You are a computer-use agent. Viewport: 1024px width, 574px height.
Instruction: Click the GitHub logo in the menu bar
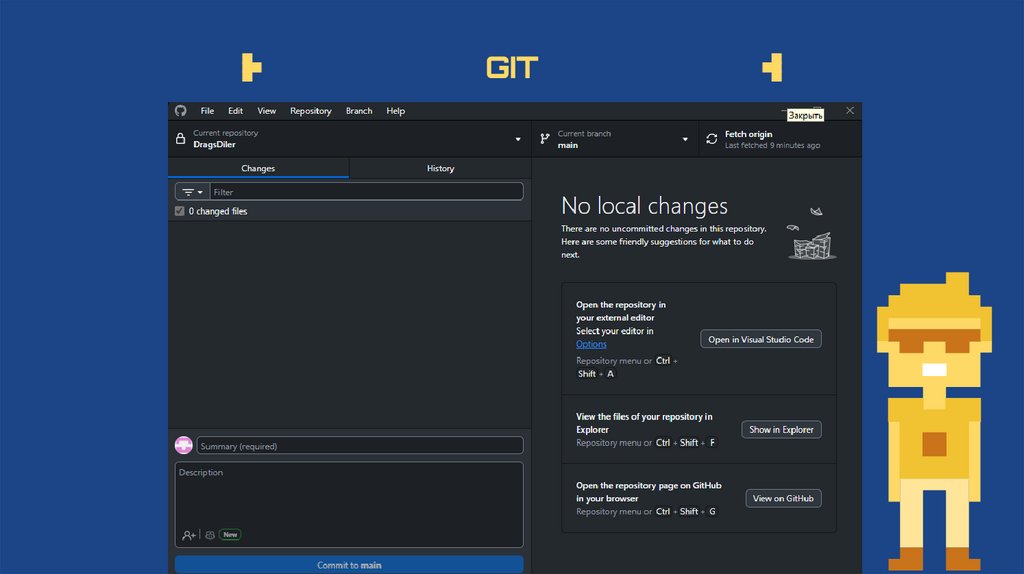[181, 111]
